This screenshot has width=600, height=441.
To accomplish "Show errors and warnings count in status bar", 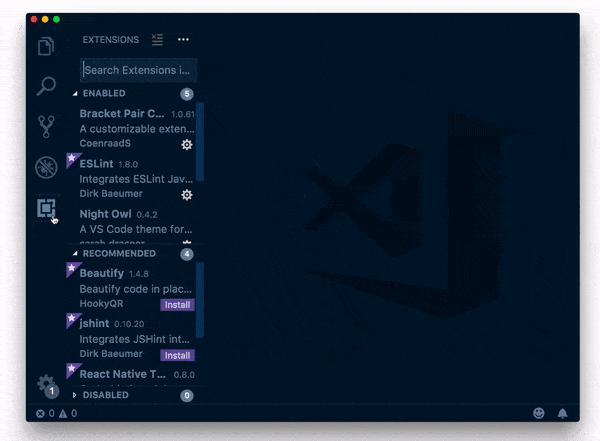I will click(x=57, y=413).
